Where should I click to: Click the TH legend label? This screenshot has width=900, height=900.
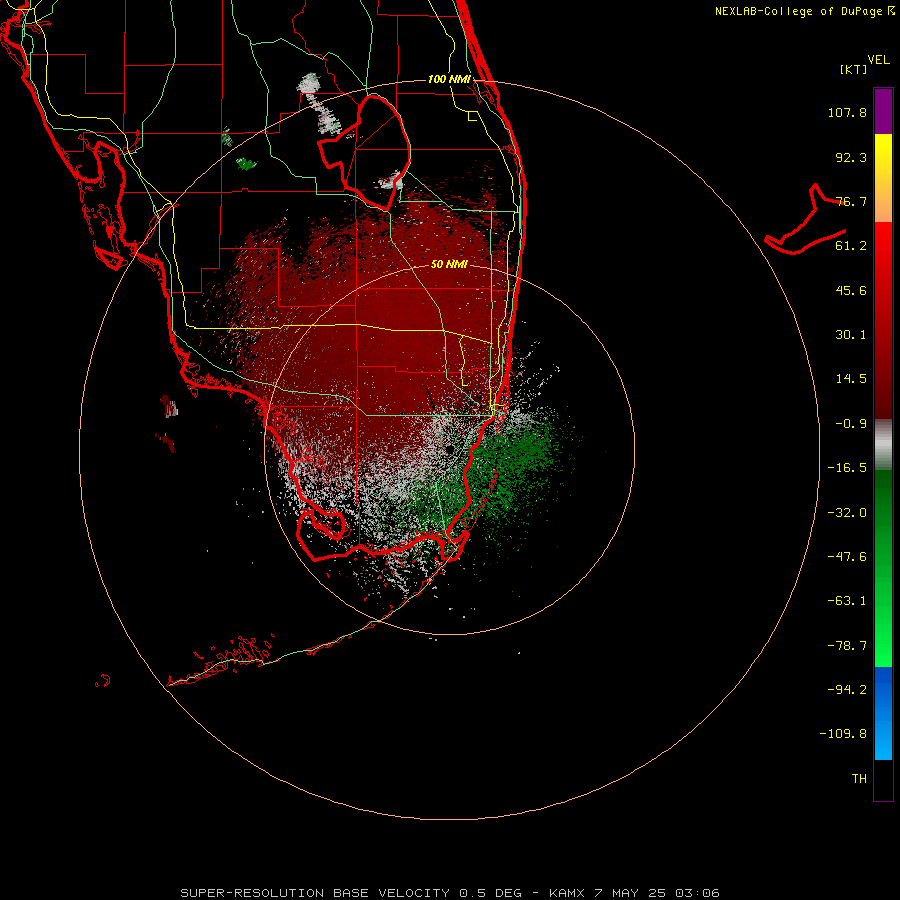(859, 779)
